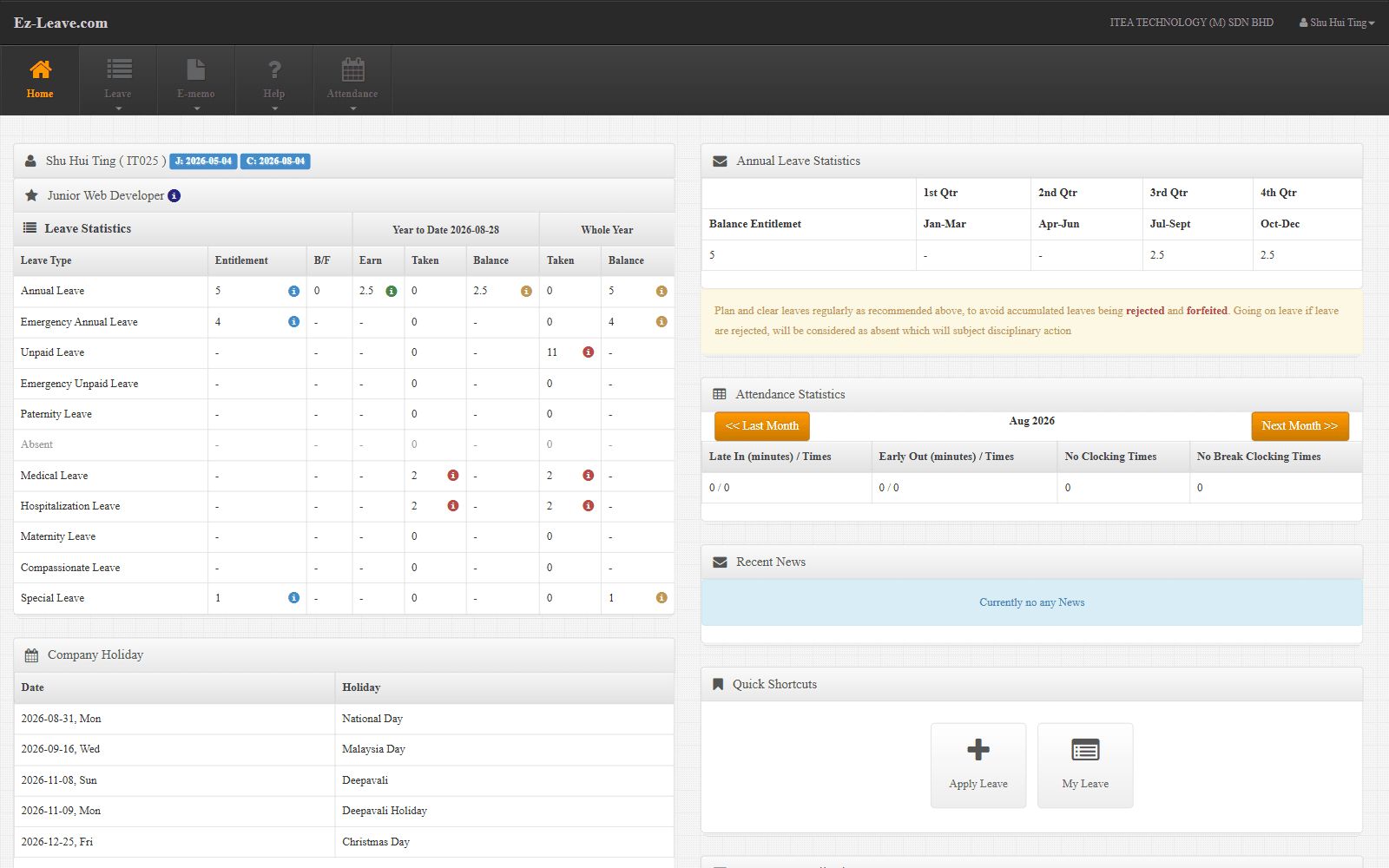Click the 'Aug 2026' month label

click(x=1032, y=421)
